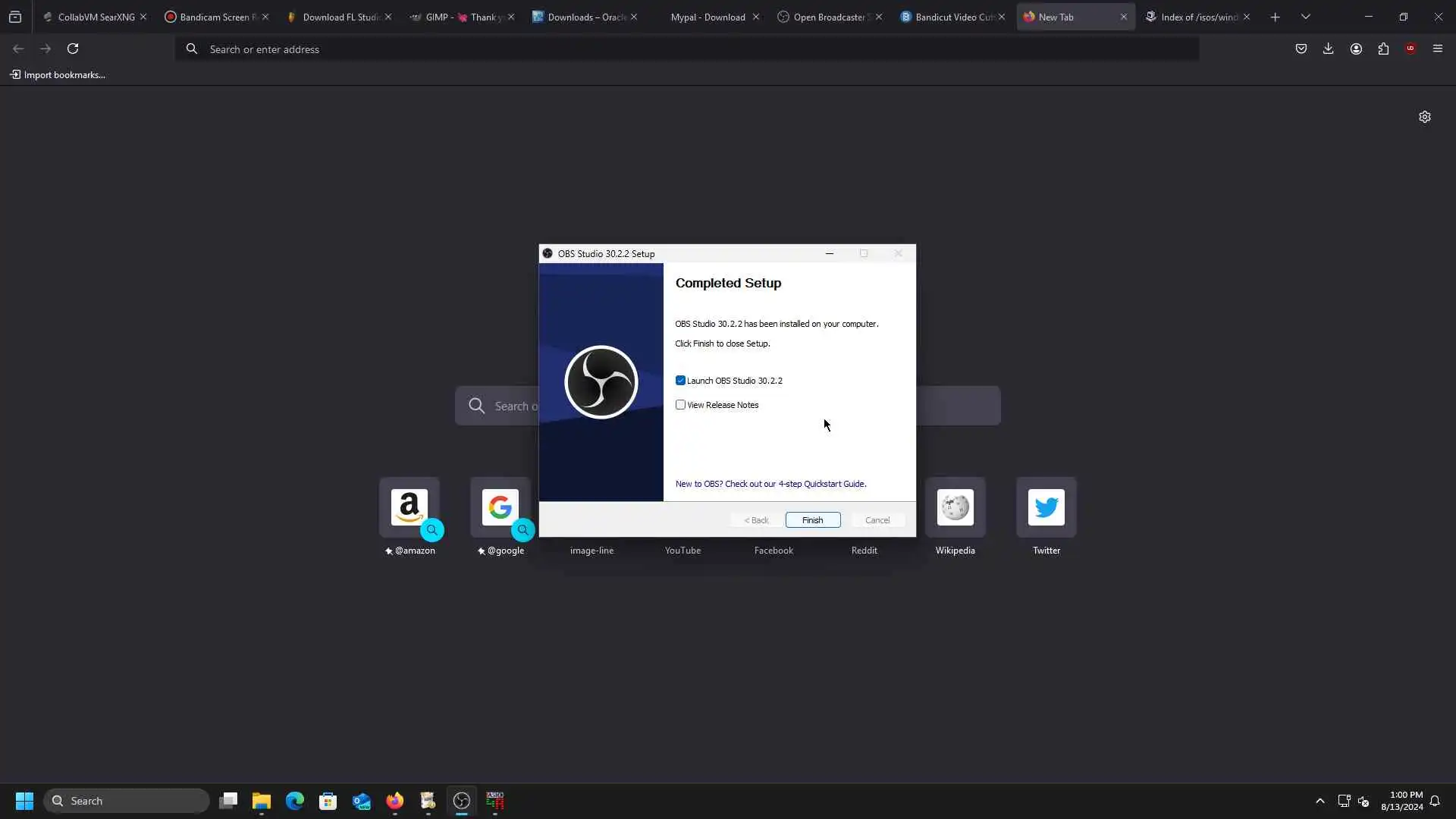Open the Firefox account icon
The height and width of the screenshot is (819, 1456).
[x=1355, y=49]
